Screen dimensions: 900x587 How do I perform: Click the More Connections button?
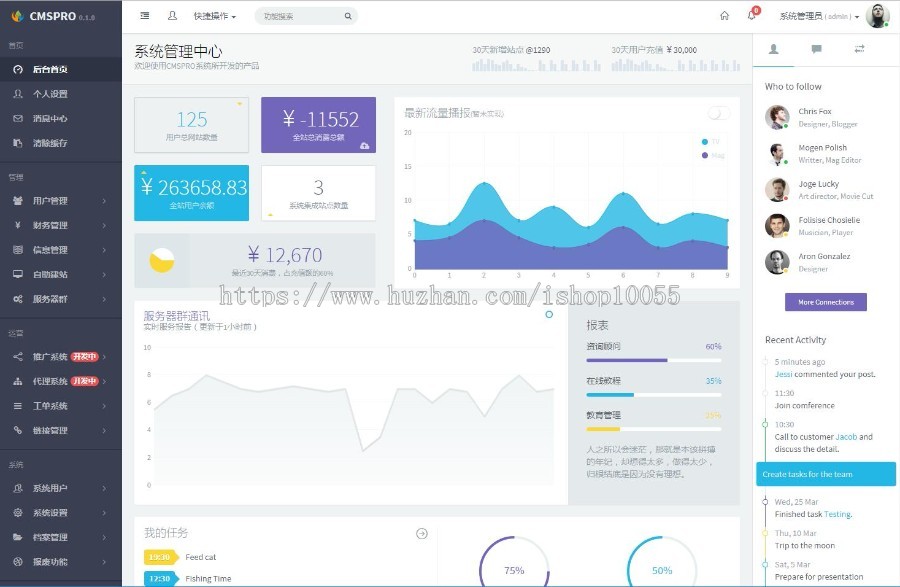tap(825, 302)
